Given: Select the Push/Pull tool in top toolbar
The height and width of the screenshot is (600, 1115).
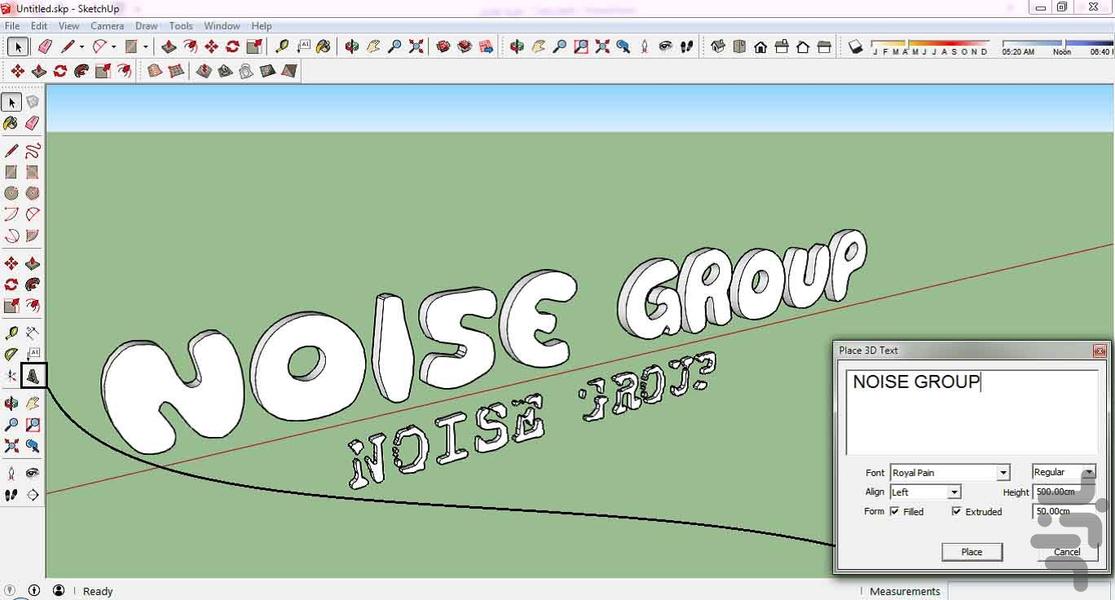Looking at the screenshot, I should pos(168,46).
